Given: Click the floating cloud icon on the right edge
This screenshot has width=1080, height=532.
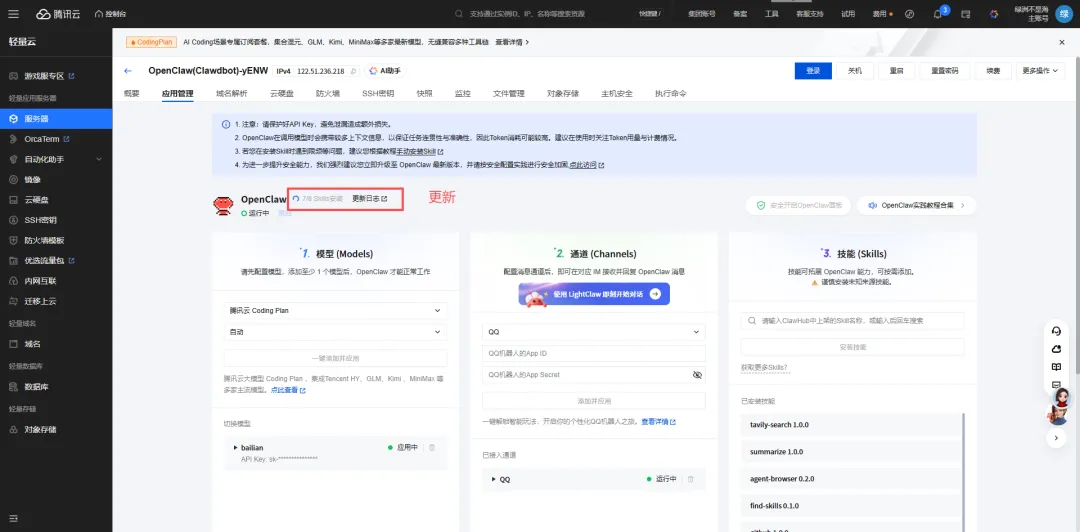Looking at the screenshot, I should point(1056,349).
